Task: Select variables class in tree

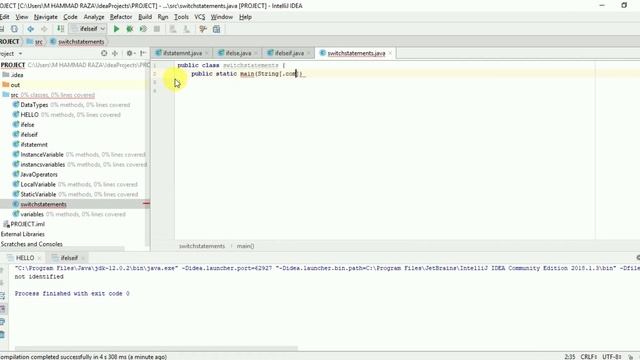Action: 32,214
